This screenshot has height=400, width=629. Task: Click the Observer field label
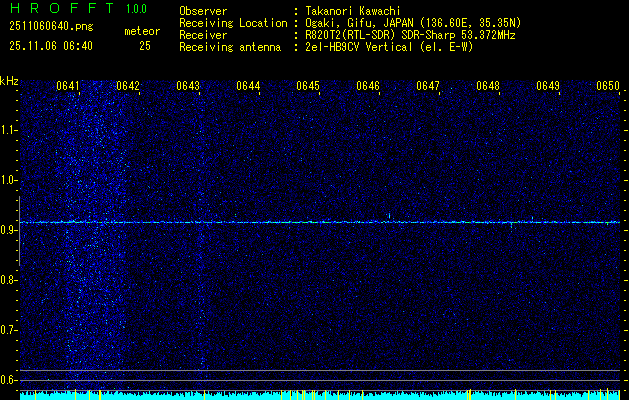click(203, 11)
